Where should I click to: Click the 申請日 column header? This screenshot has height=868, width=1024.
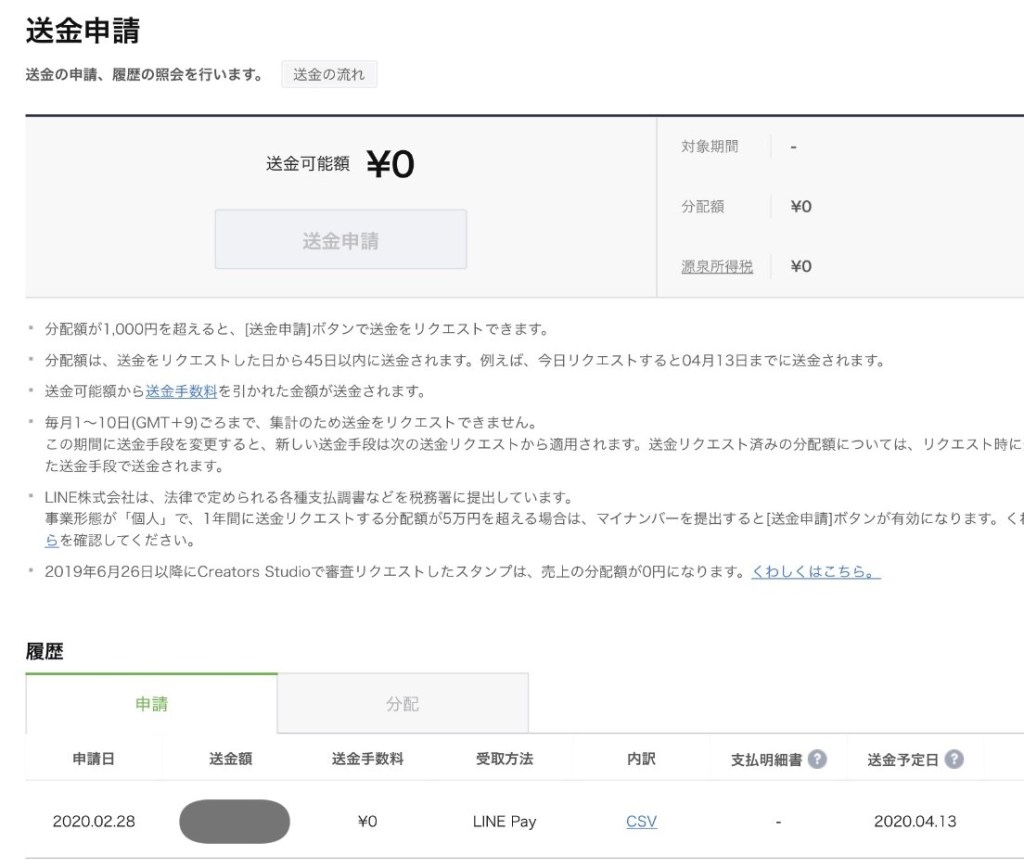94,759
